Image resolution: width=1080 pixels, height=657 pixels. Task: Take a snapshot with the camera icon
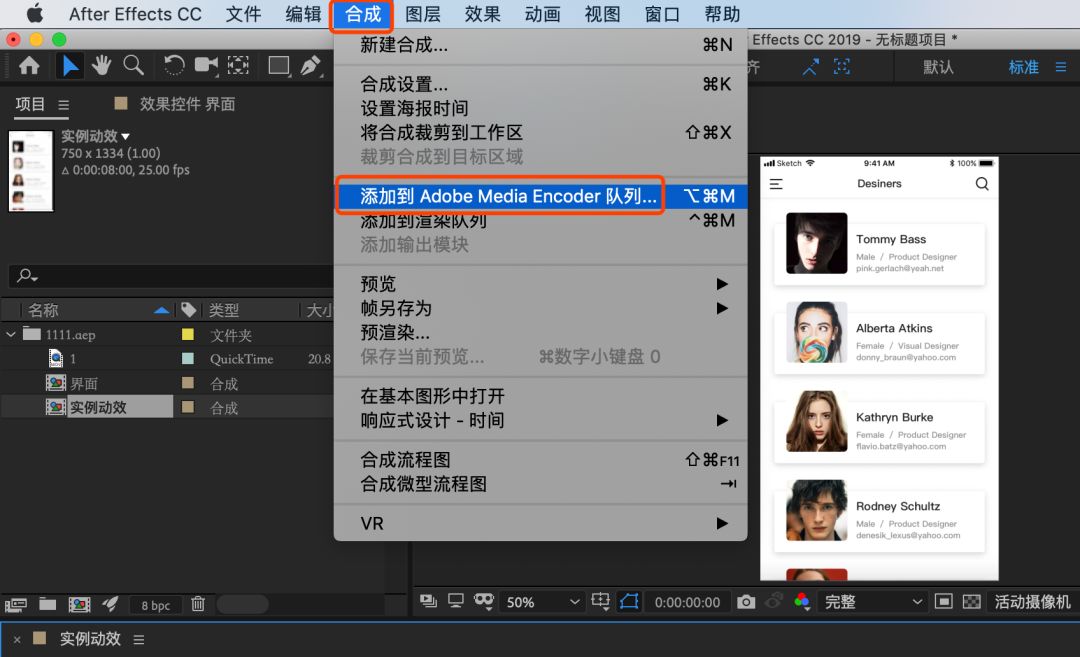[746, 601]
